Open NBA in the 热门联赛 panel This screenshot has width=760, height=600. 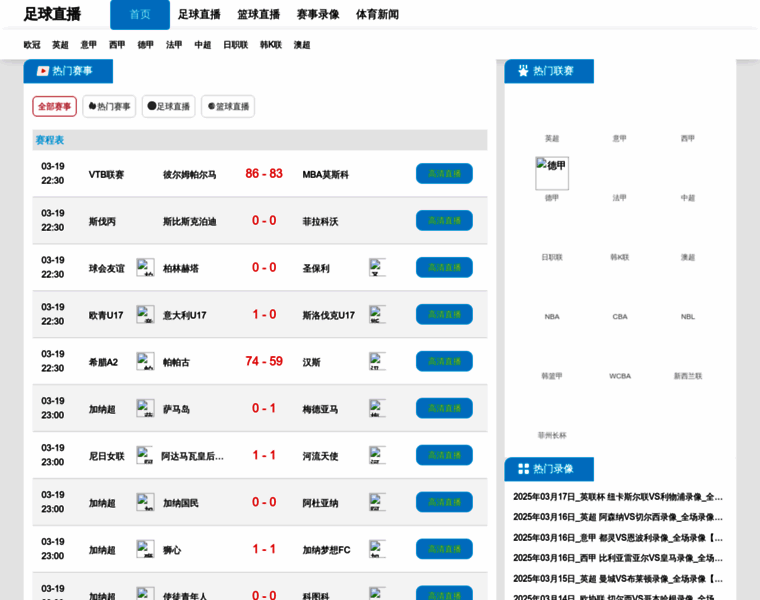pyautogui.click(x=552, y=316)
